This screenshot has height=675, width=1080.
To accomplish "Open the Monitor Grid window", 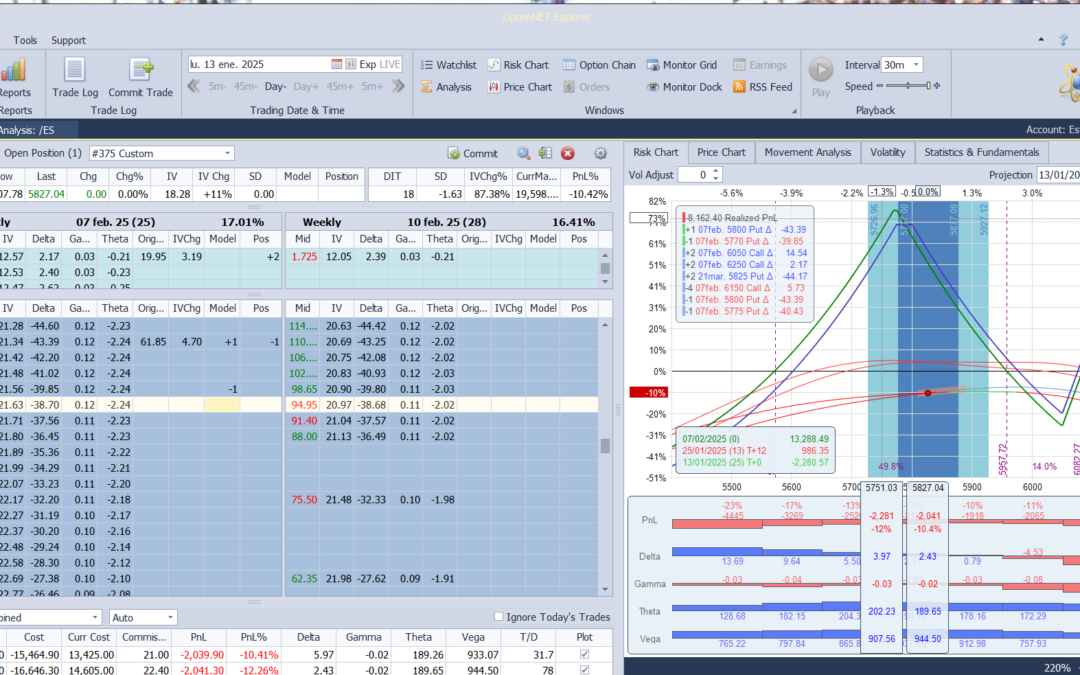I will pos(682,65).
